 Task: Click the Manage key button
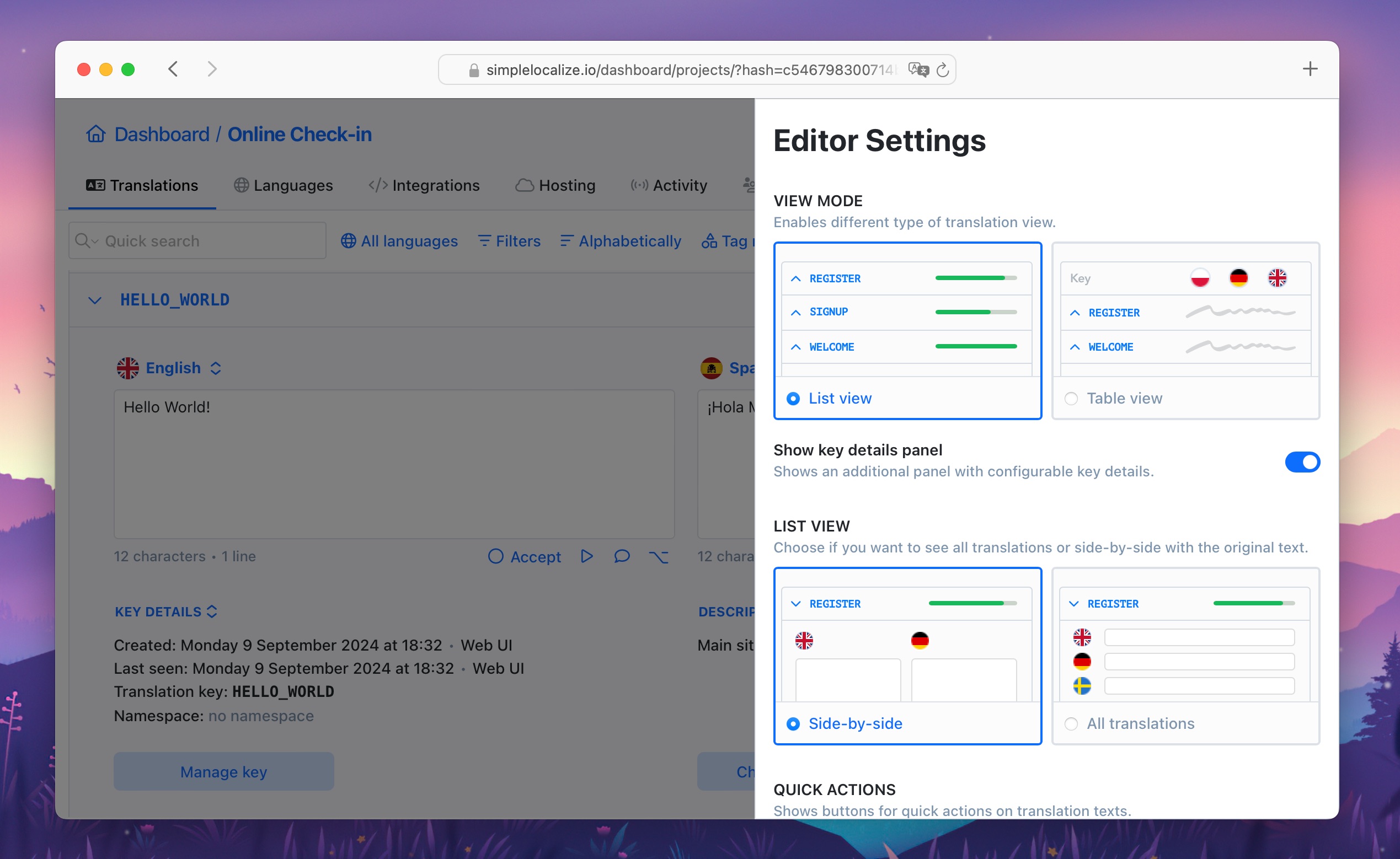click(x=225, y=771)
